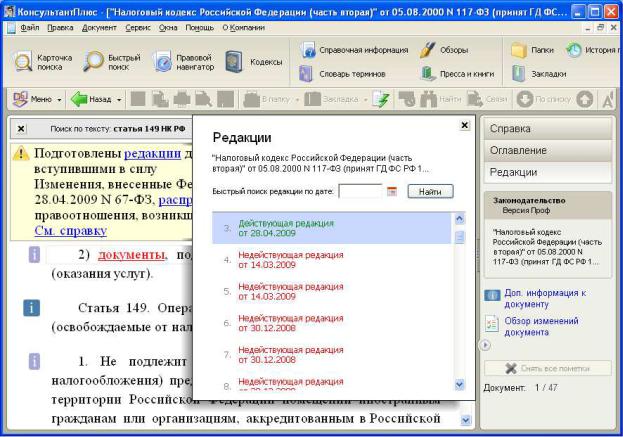Select Действующая редакция от 28.04.2009
The image size is (623, 437).
[331, 228]
